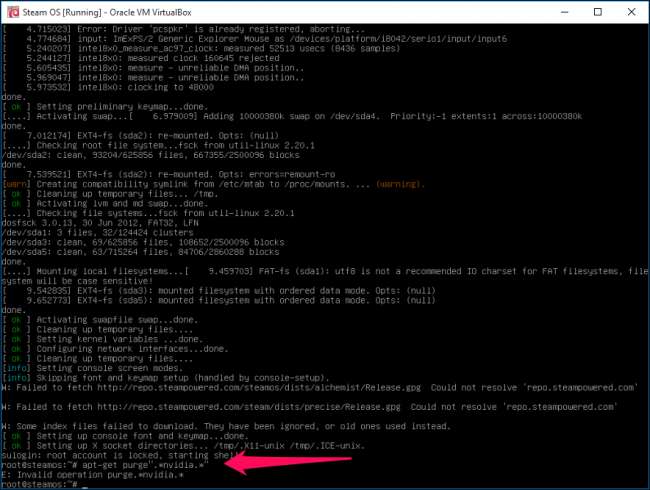Click the 'Setting kernel variables ...done.' line
Image resolution: width=650 pixels, height=490 pixels.
point(102,339)
